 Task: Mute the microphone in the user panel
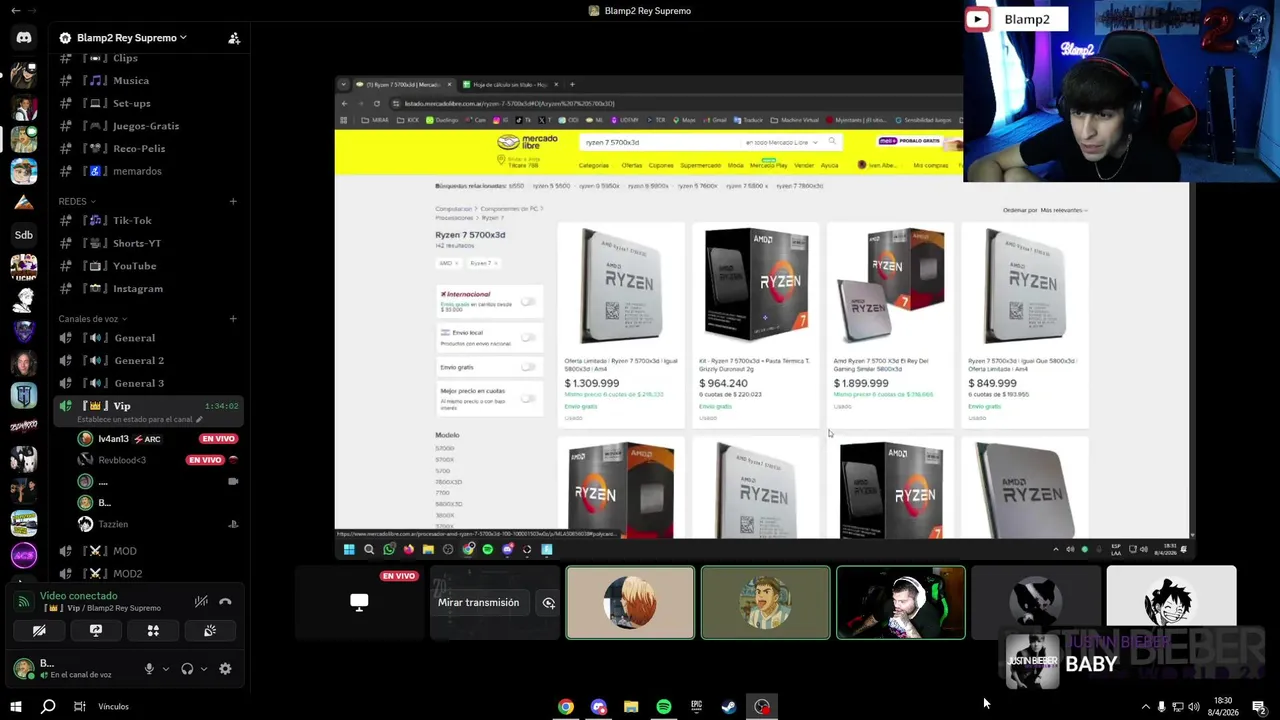149,669
